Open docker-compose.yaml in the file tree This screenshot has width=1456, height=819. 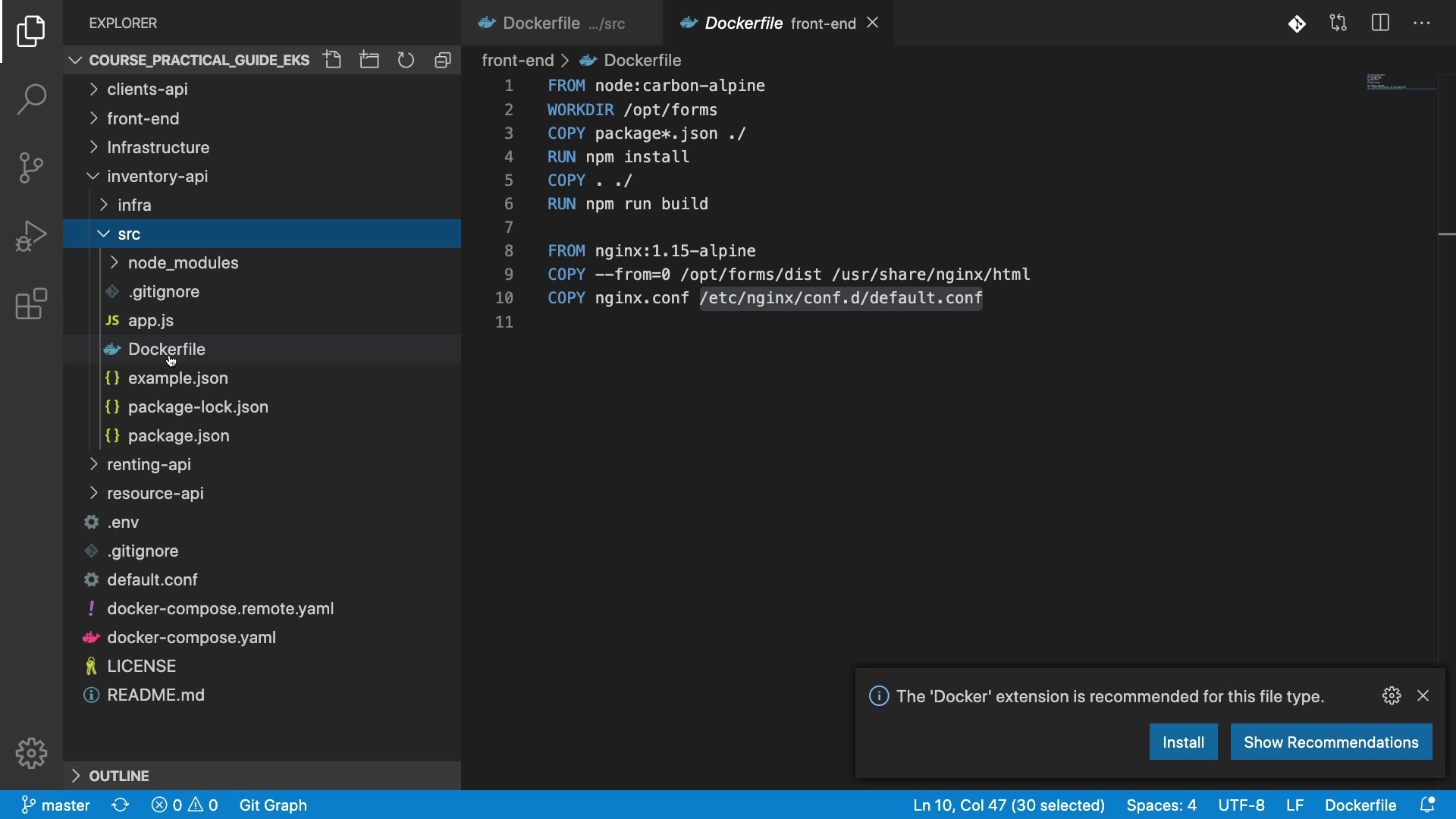click(191, 638)
